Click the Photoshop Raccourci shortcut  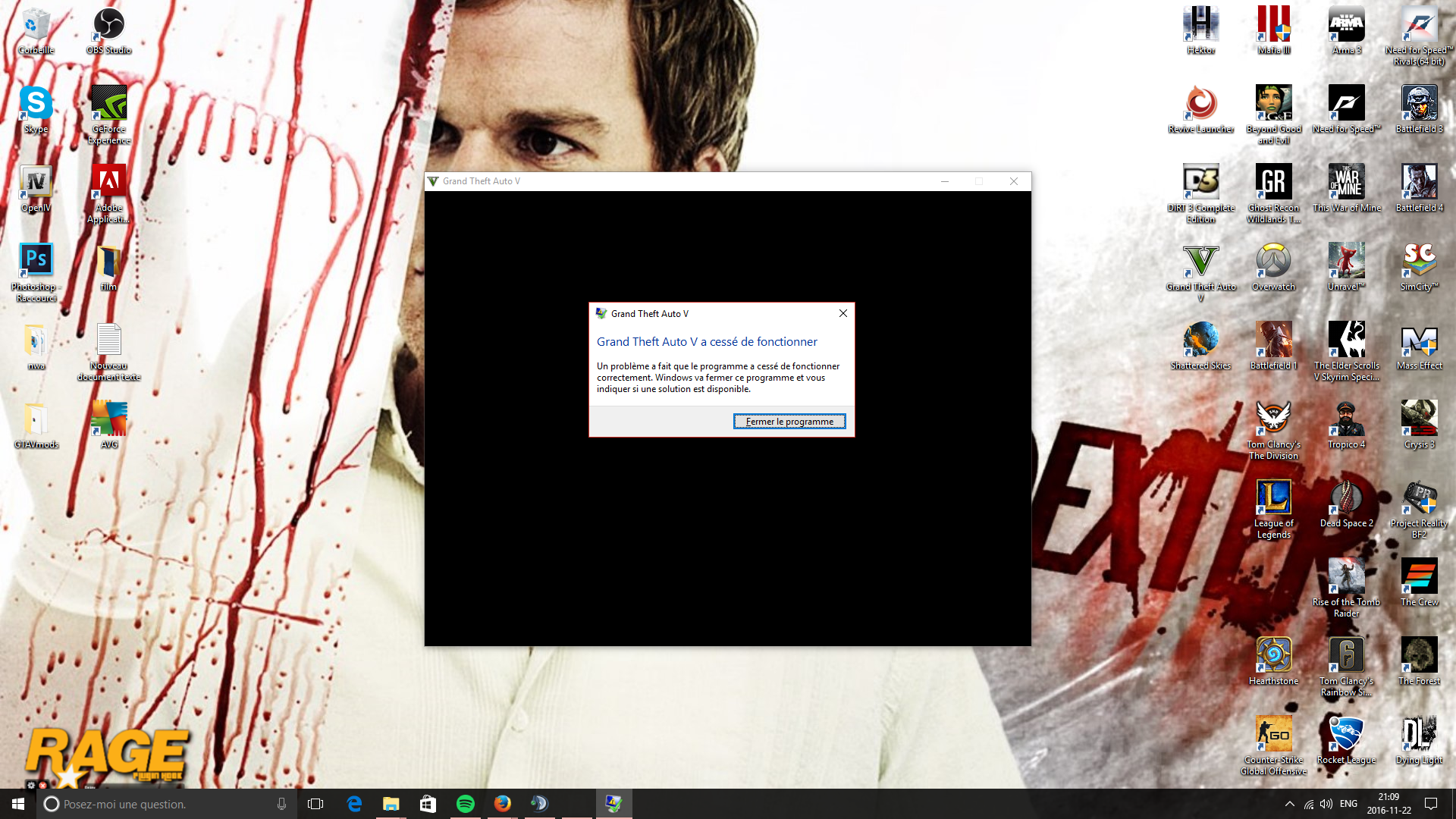click(x=36, y=267)
